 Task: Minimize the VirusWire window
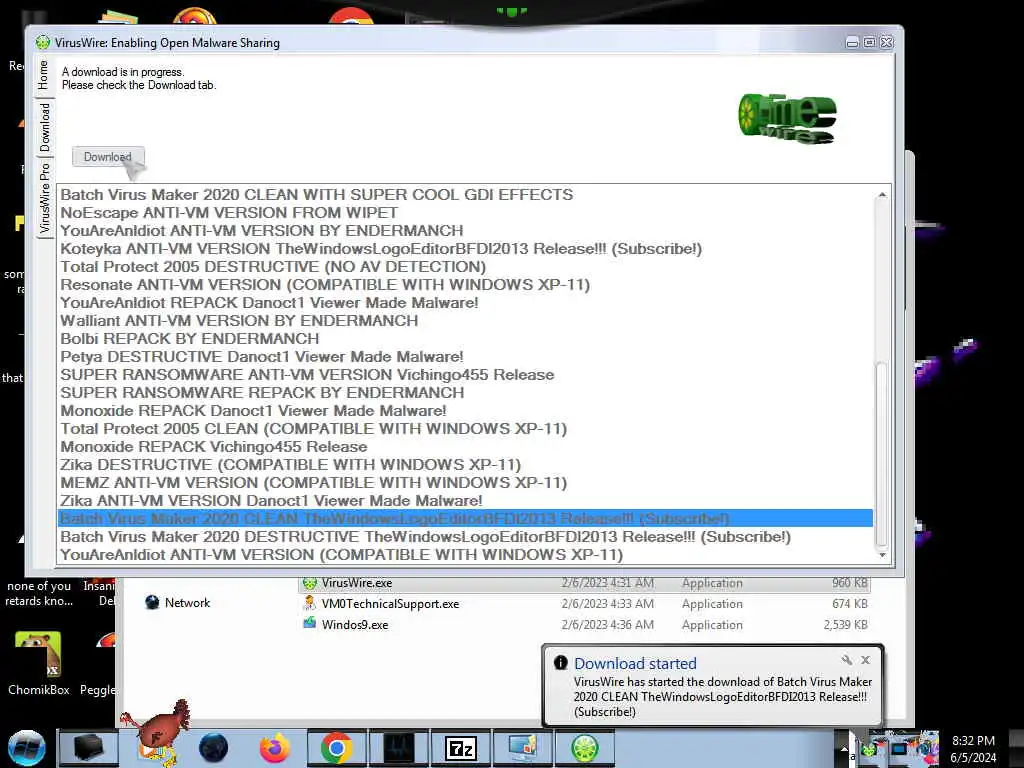(852, 42)
